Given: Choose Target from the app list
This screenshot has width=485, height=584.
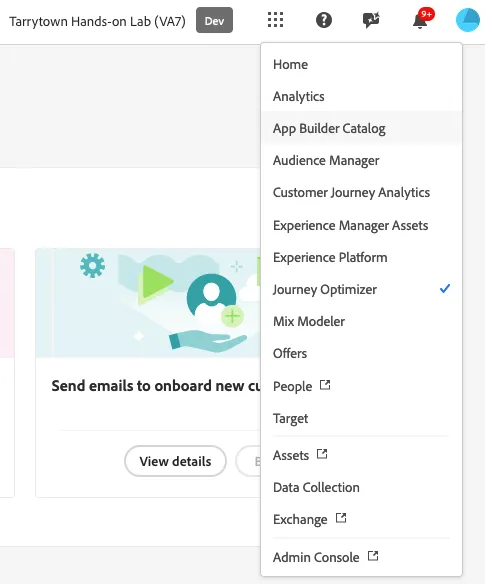Looking at the screenshot, I should (361, 418).
